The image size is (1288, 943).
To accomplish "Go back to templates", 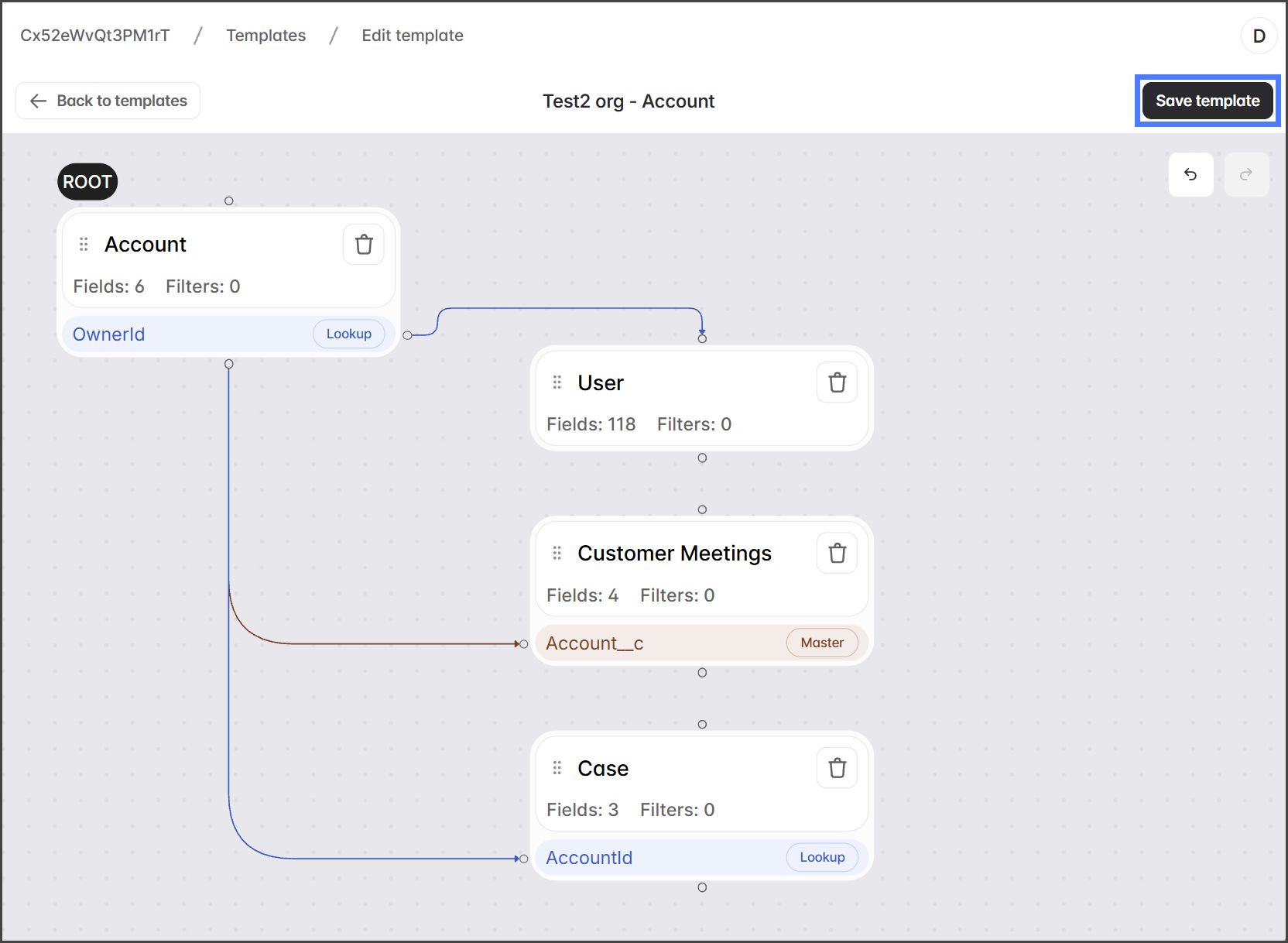I will (x=108, y=101).
